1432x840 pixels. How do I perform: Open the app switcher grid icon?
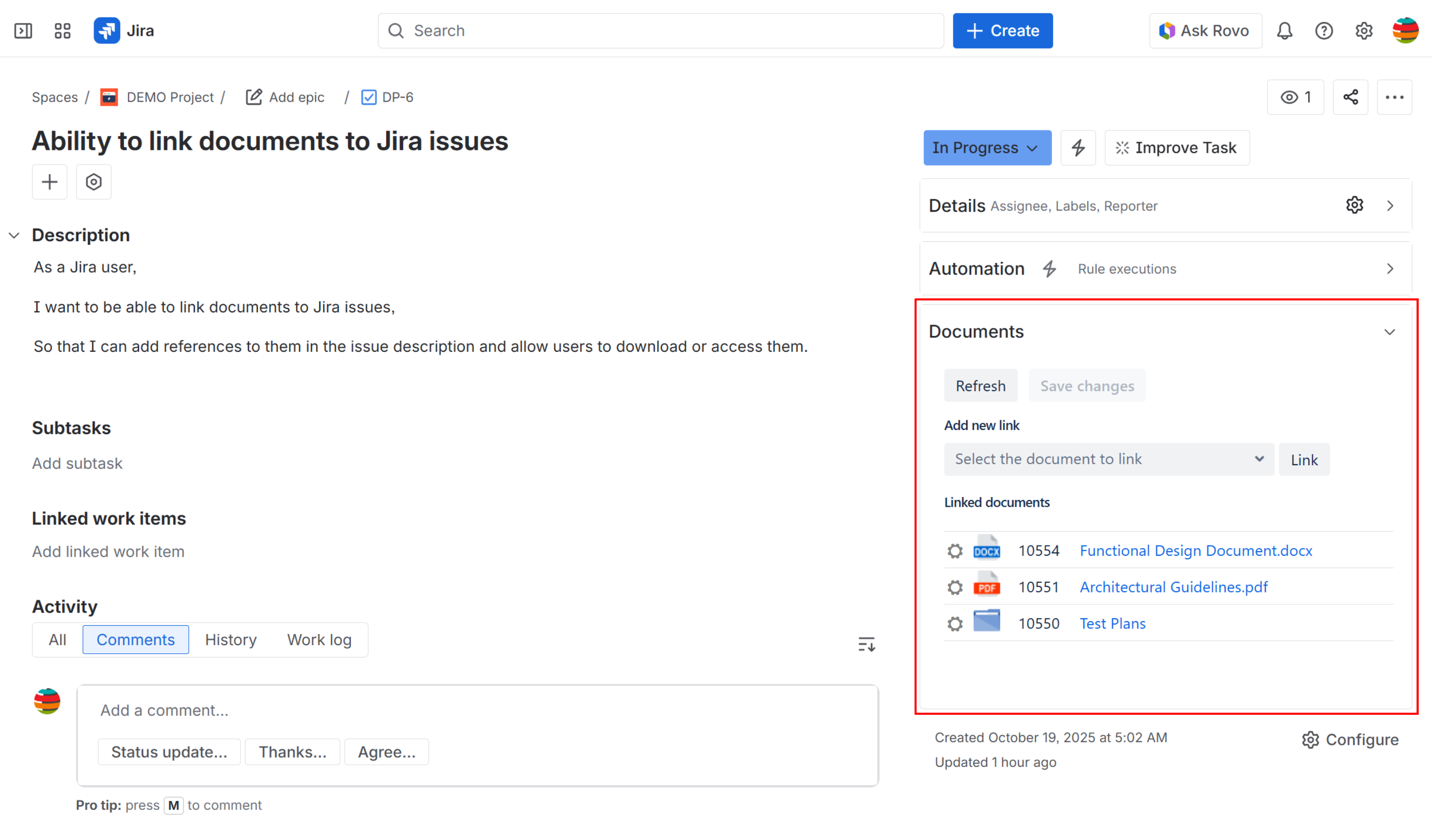[x=62, y=31]
